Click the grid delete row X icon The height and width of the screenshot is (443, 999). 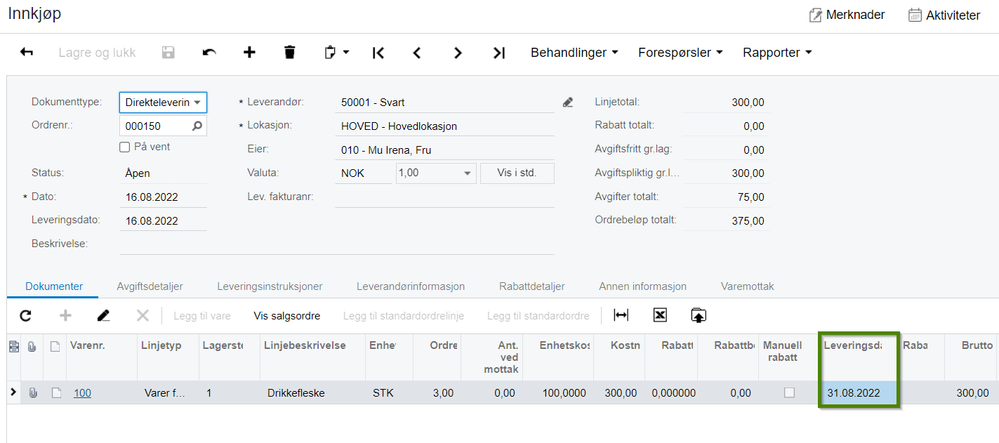[143, 316]
